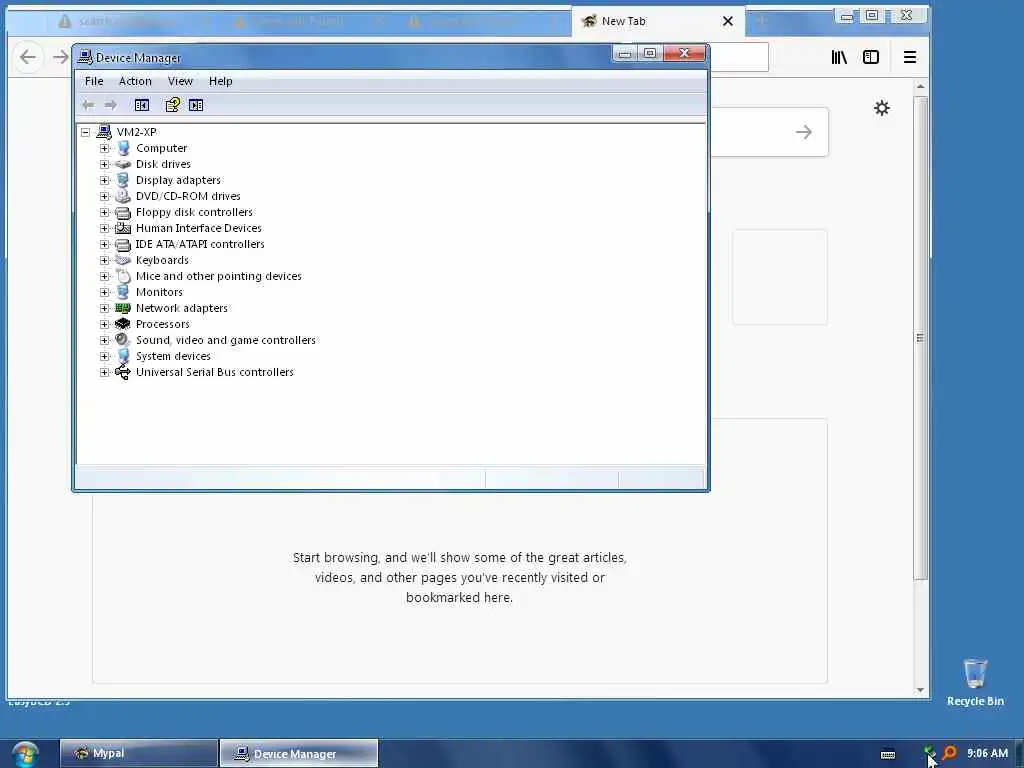Click the IDE ATA/ATAPI controllers icon
This screenshot has height=768, width=1024.
coord(123,244)
